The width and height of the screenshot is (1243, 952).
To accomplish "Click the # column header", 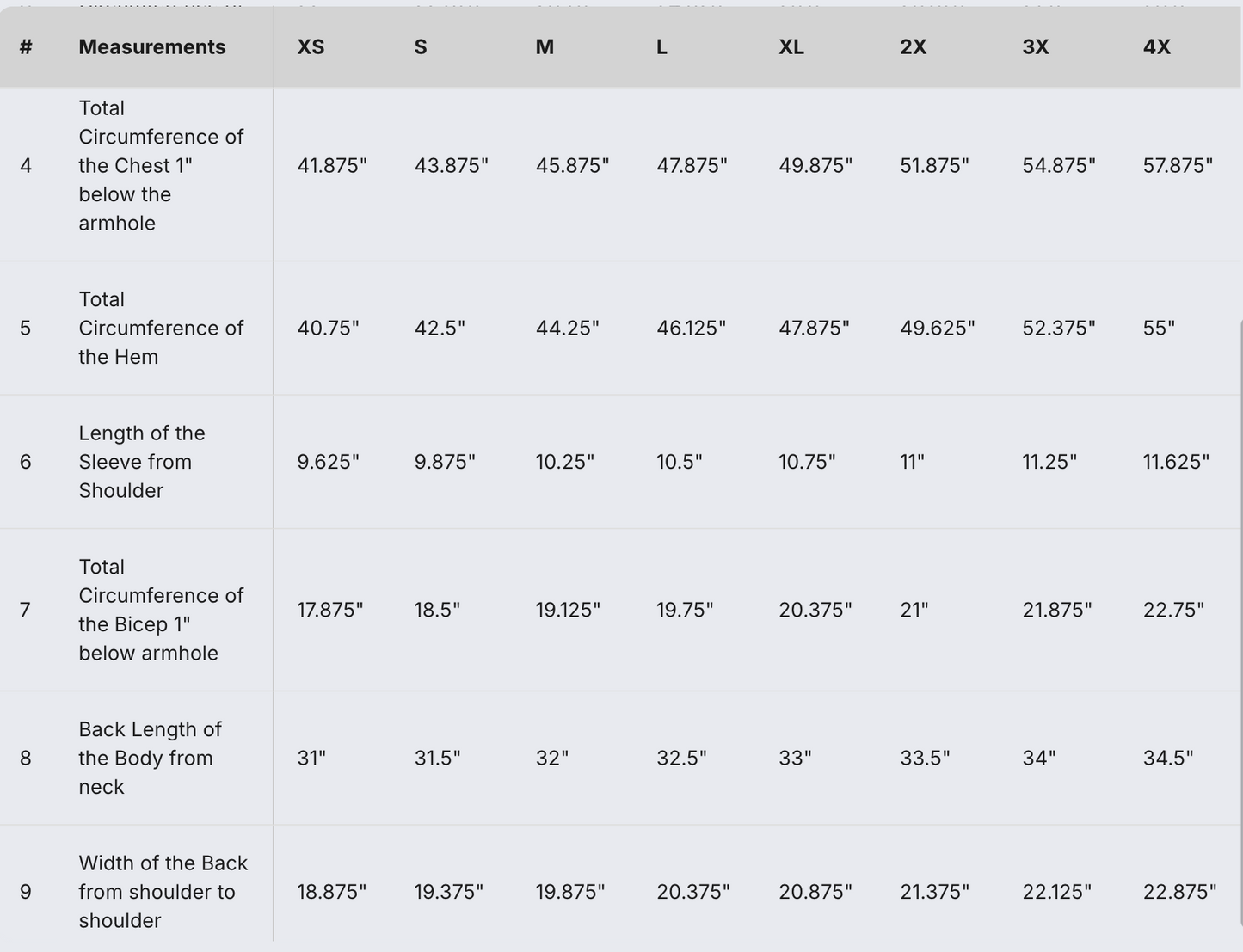I will coord(26,47).
